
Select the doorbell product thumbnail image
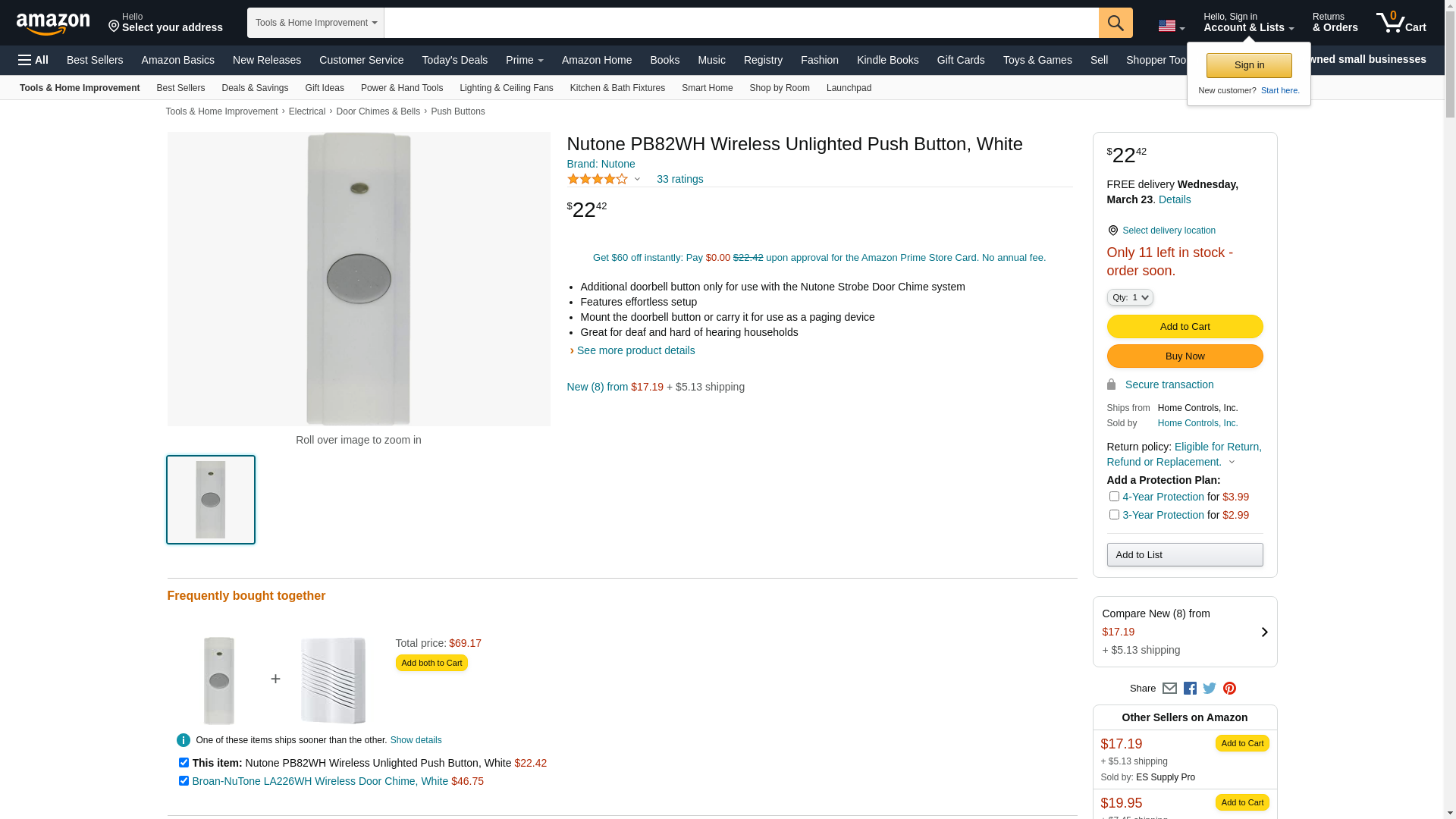coord(211,500)
